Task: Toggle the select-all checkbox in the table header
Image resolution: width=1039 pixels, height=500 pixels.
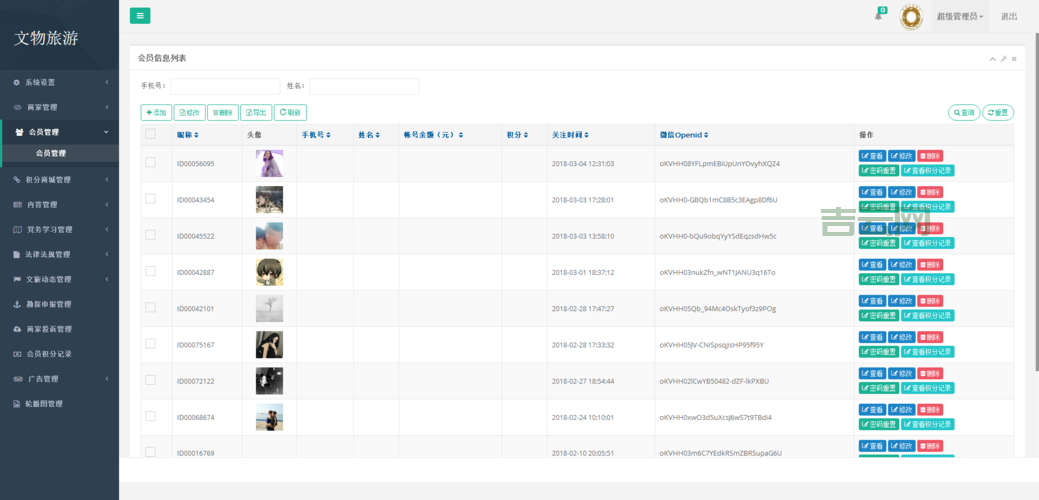Action: pyautogui.click(x=150, y=134)
